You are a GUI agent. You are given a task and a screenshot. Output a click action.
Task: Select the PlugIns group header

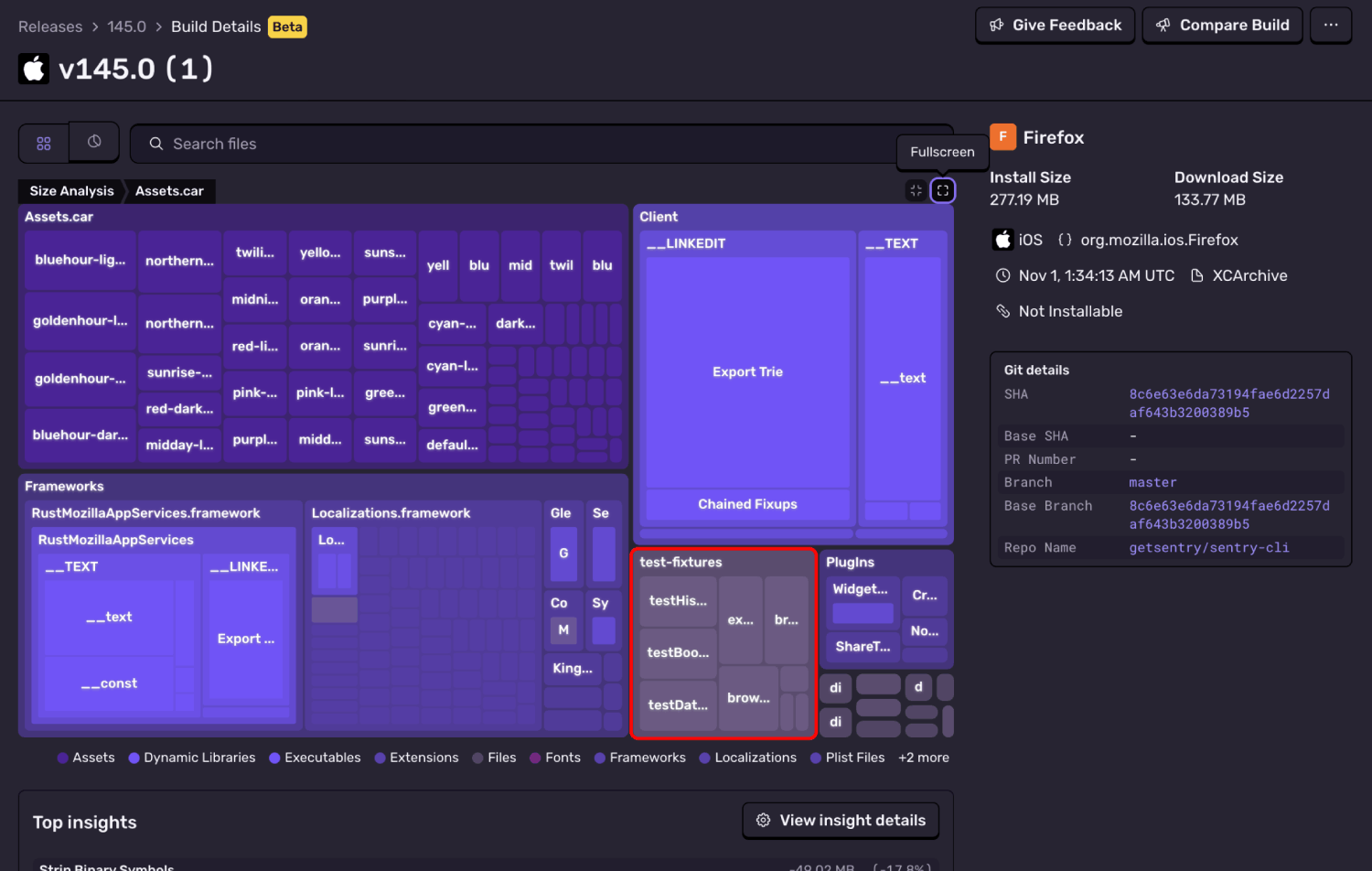click(x=850, y=563)
